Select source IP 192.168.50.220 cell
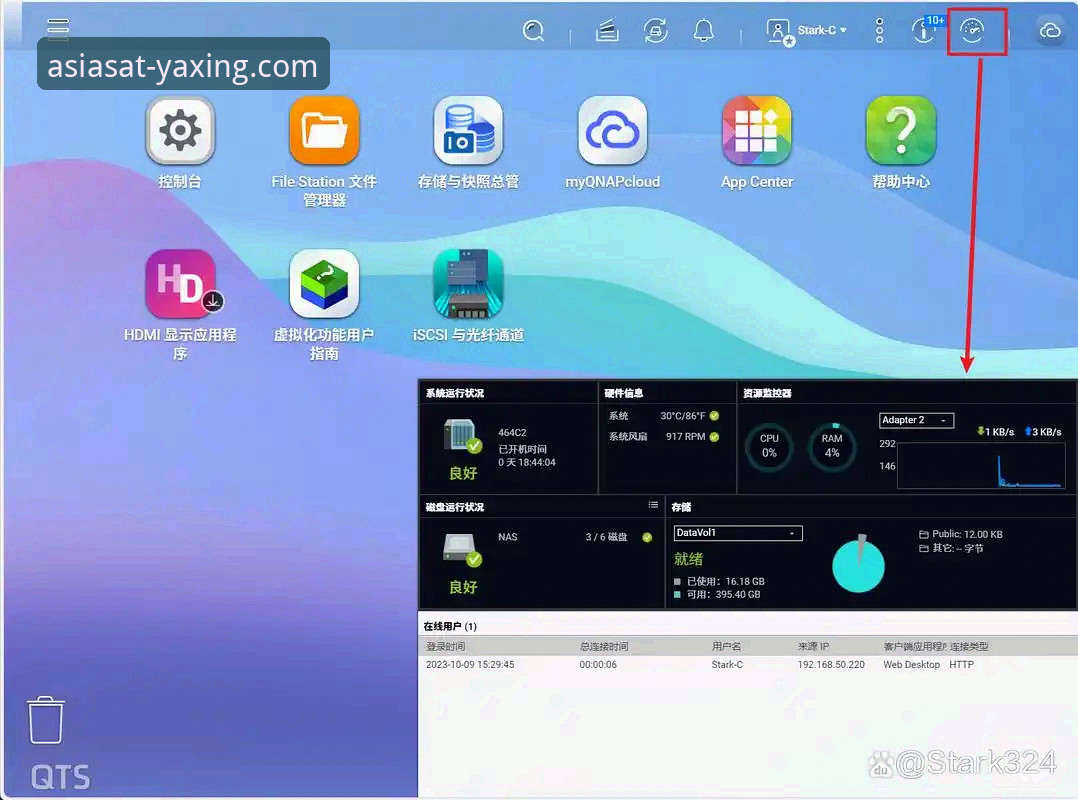1078x800 pixels. (x=831, y=665)
